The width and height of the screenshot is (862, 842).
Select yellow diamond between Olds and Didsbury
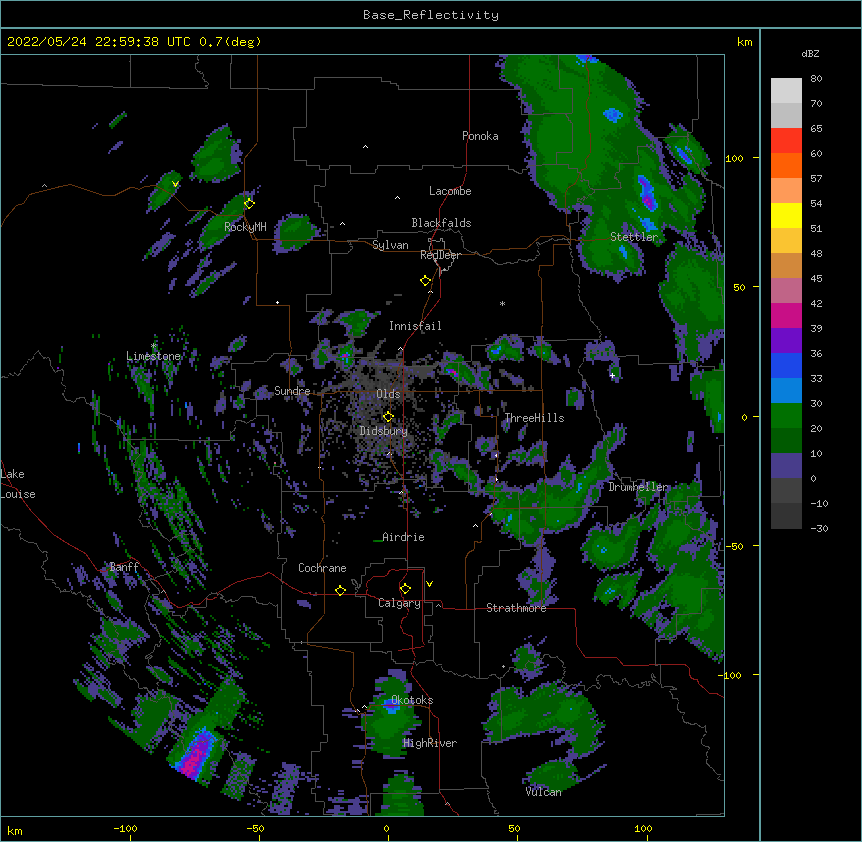[388, 417]
